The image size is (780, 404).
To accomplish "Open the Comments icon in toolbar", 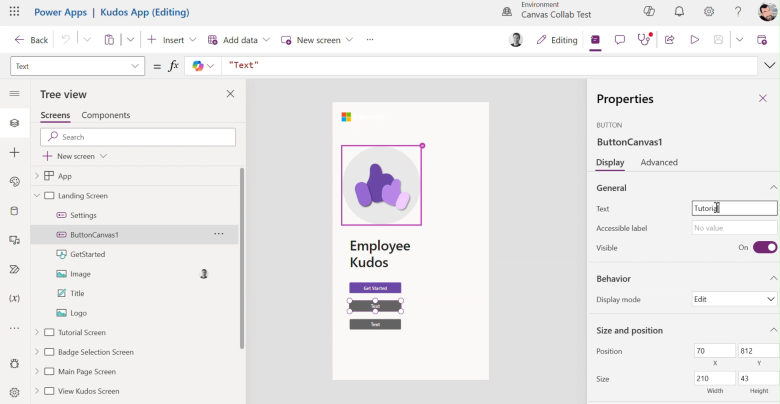I will (x=620, y=40).
